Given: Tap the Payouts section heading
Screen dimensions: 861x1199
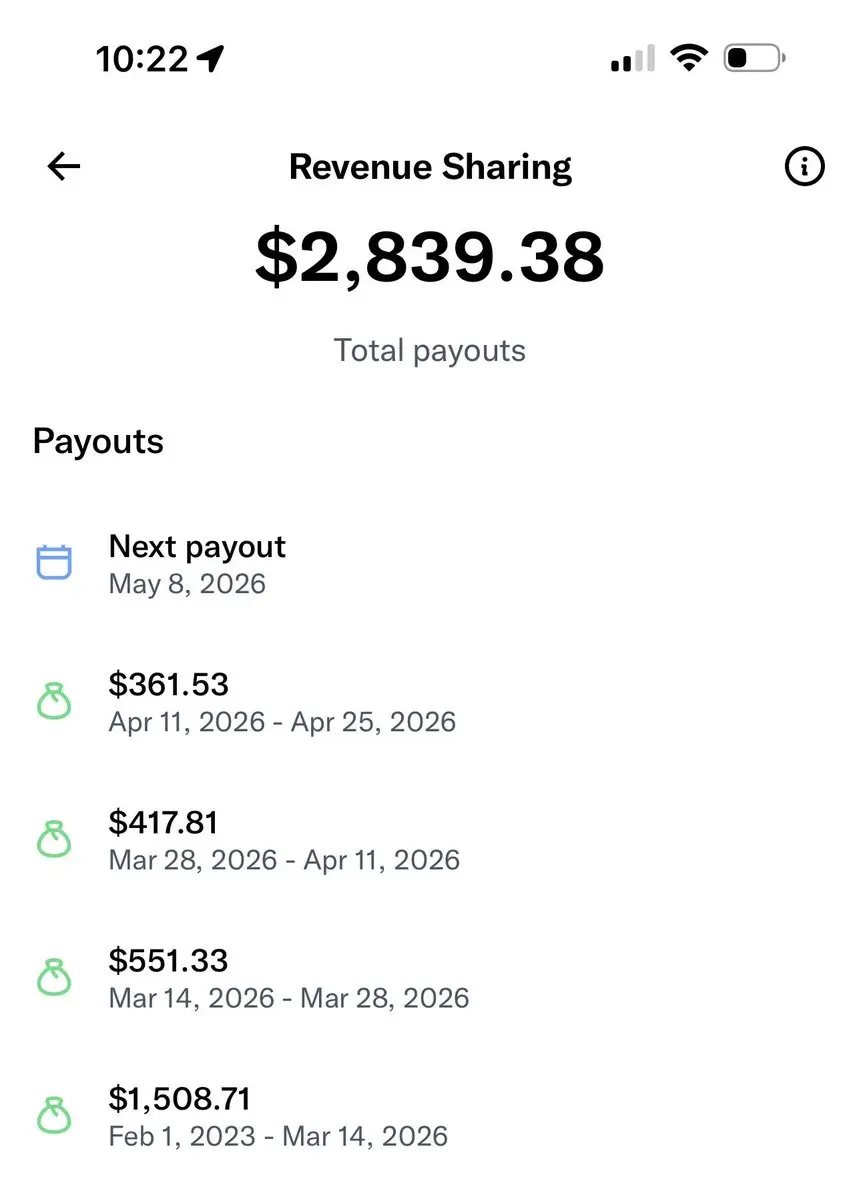Looking at the screenshot, I should point(98,441).
